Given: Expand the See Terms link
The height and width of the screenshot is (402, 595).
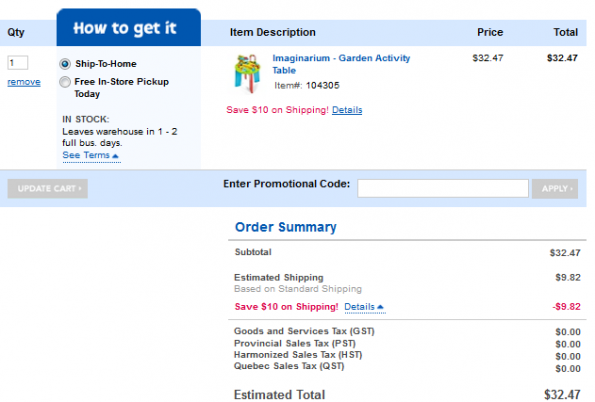Looking at the screenshot, I should pos(86,155).
